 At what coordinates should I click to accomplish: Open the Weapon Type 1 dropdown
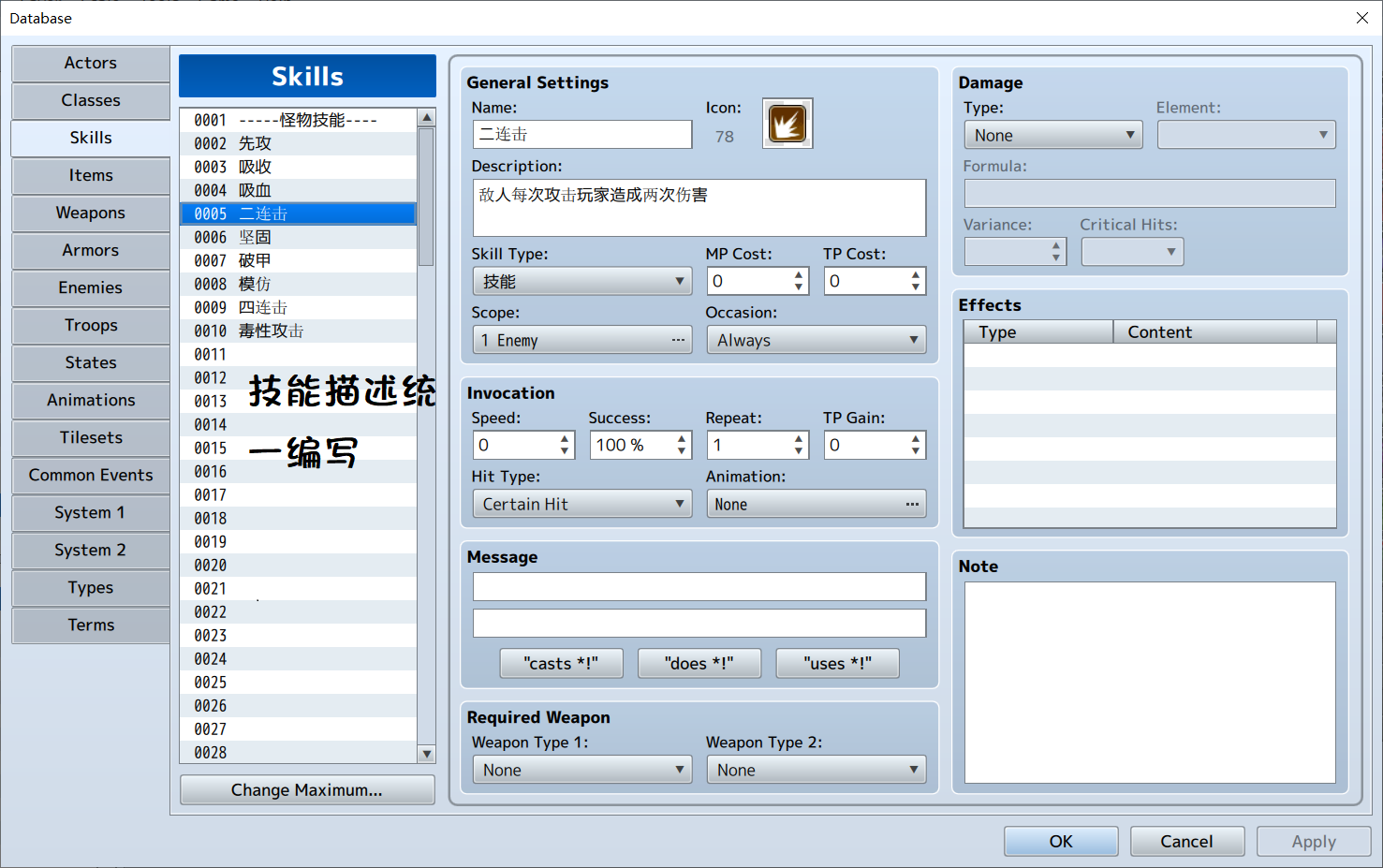coord(582,770)
